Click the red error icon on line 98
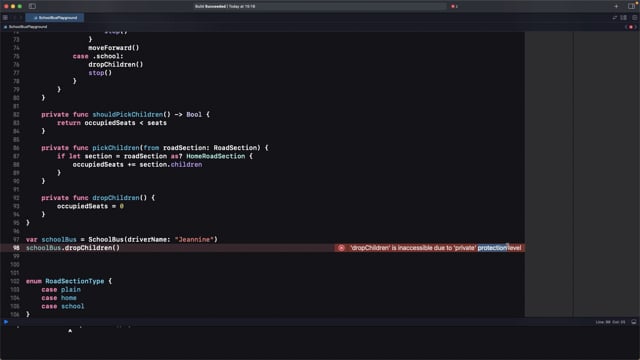 (341, 248)
